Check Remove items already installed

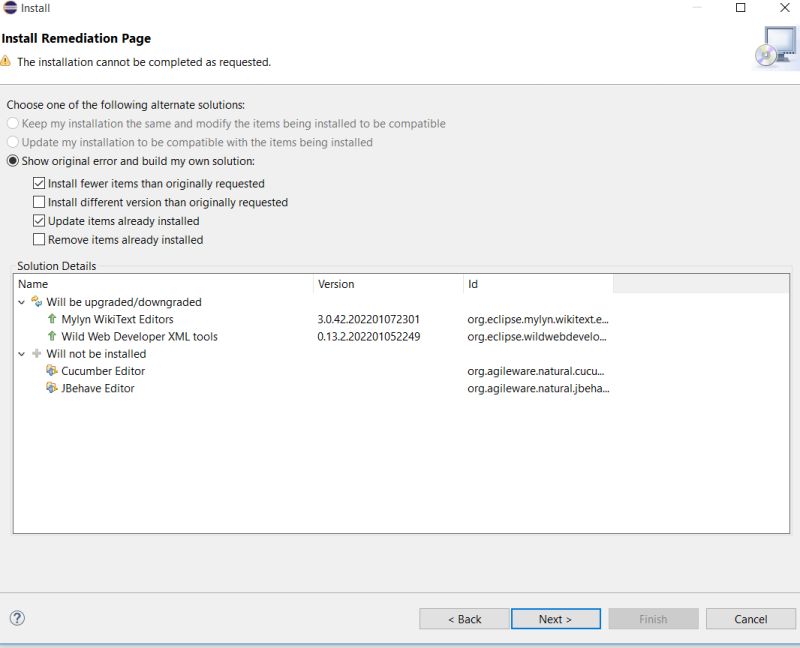pos(39,239)
